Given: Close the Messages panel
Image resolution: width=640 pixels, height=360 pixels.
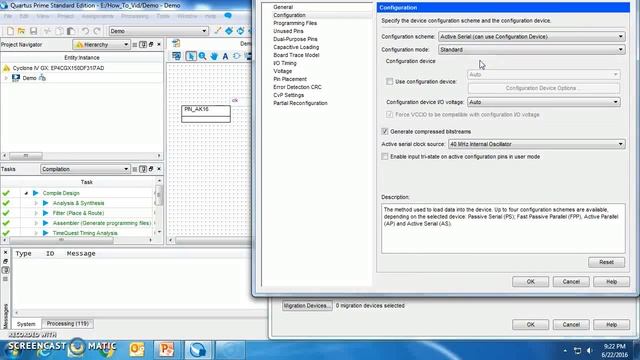Looking at the screenshot, I should pos(6,253).
